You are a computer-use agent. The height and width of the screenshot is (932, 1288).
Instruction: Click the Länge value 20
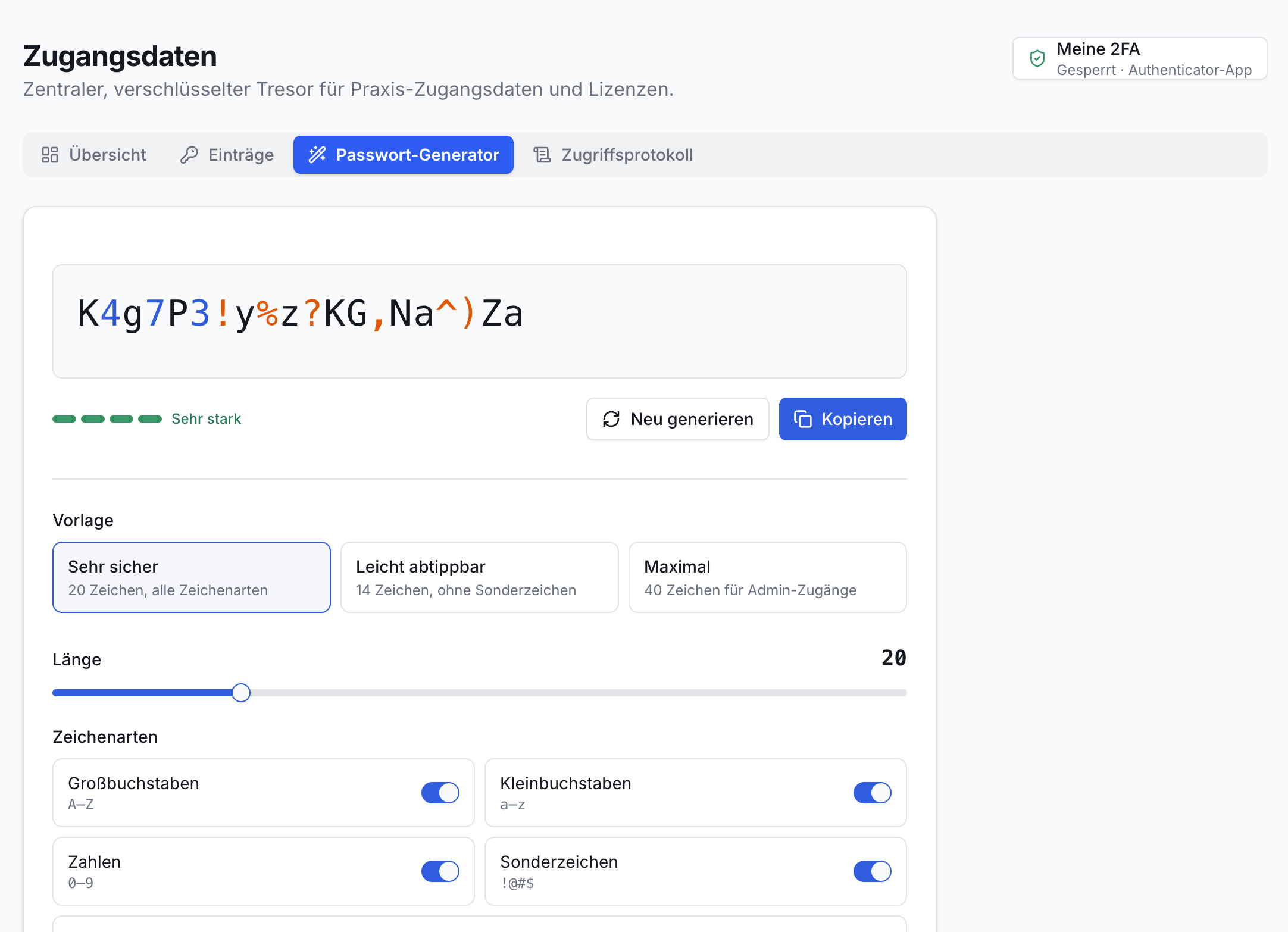click(894, 658)
